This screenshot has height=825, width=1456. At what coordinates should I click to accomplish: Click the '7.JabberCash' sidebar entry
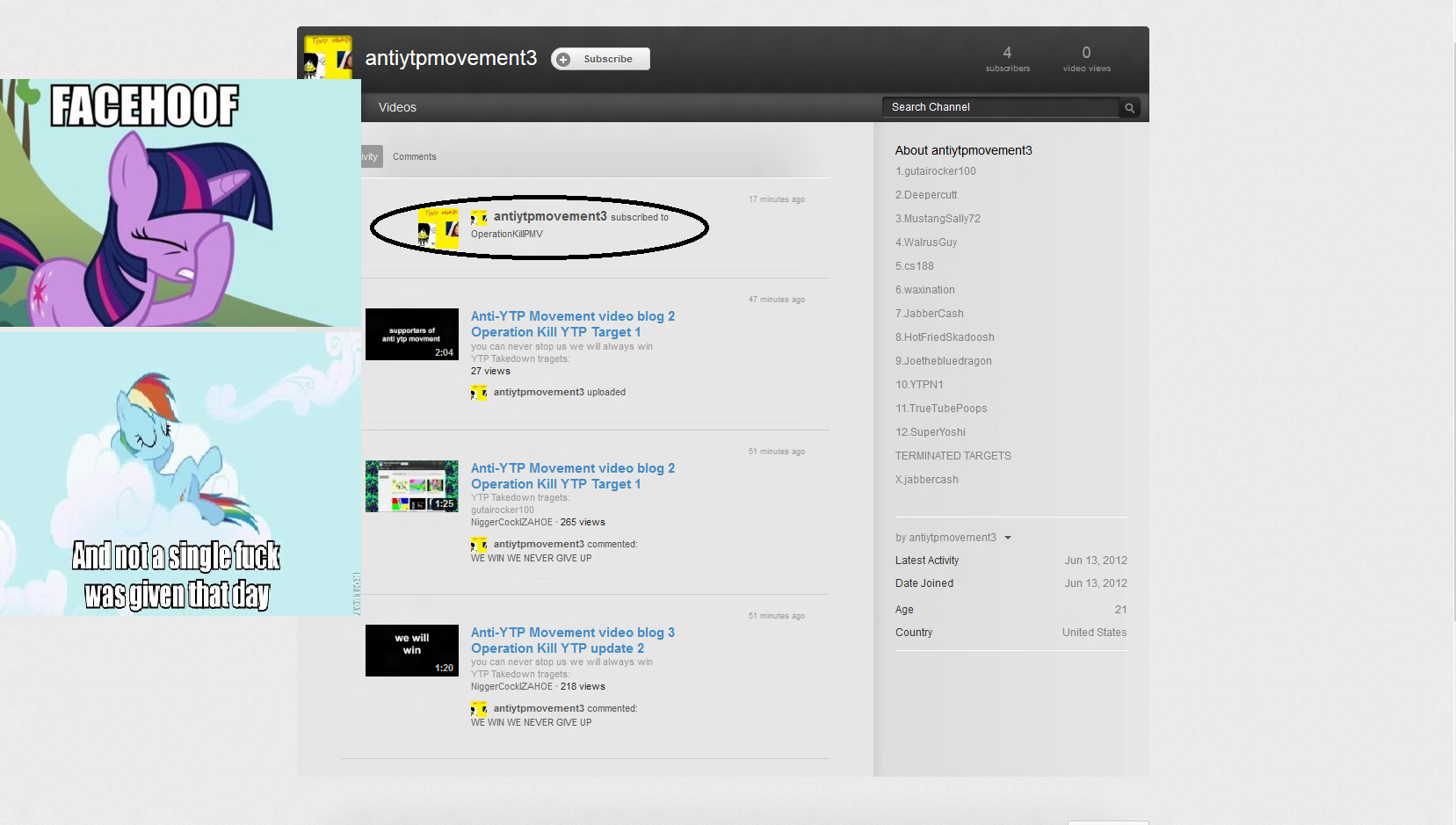pyautogui.click(x=930, y=314)
